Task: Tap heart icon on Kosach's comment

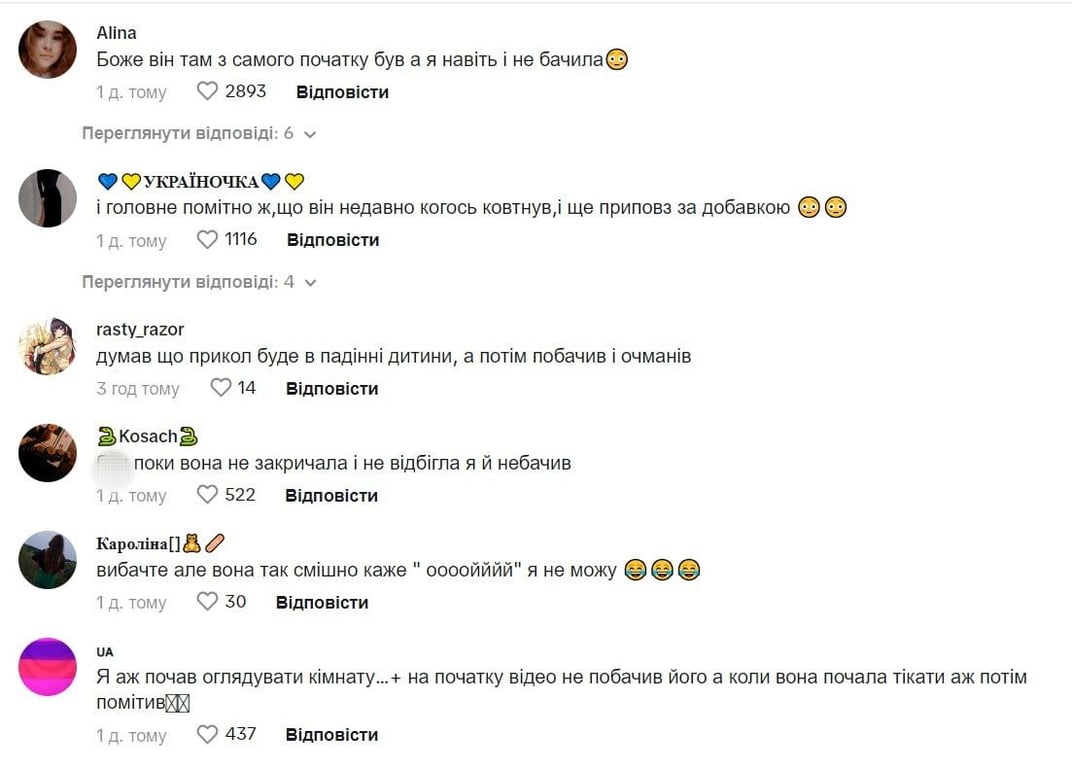Action: pyautogui.click(x=207, y=495)
